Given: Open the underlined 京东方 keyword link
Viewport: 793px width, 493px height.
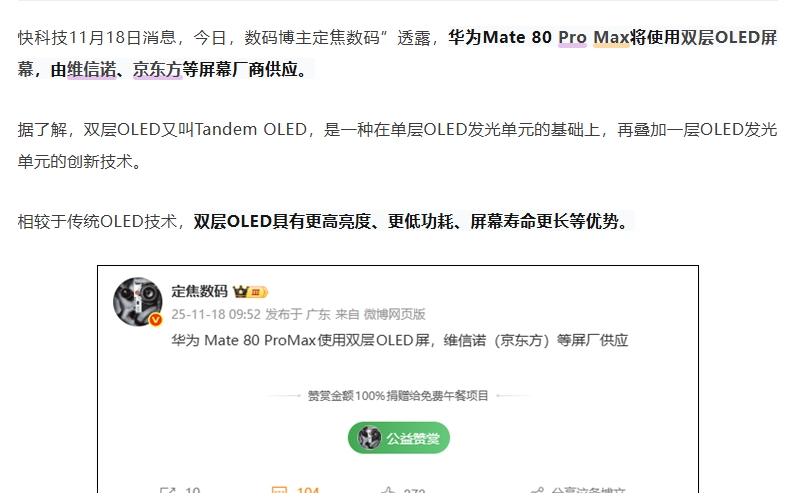Looking at the screenshot, I should coord(157,70).
